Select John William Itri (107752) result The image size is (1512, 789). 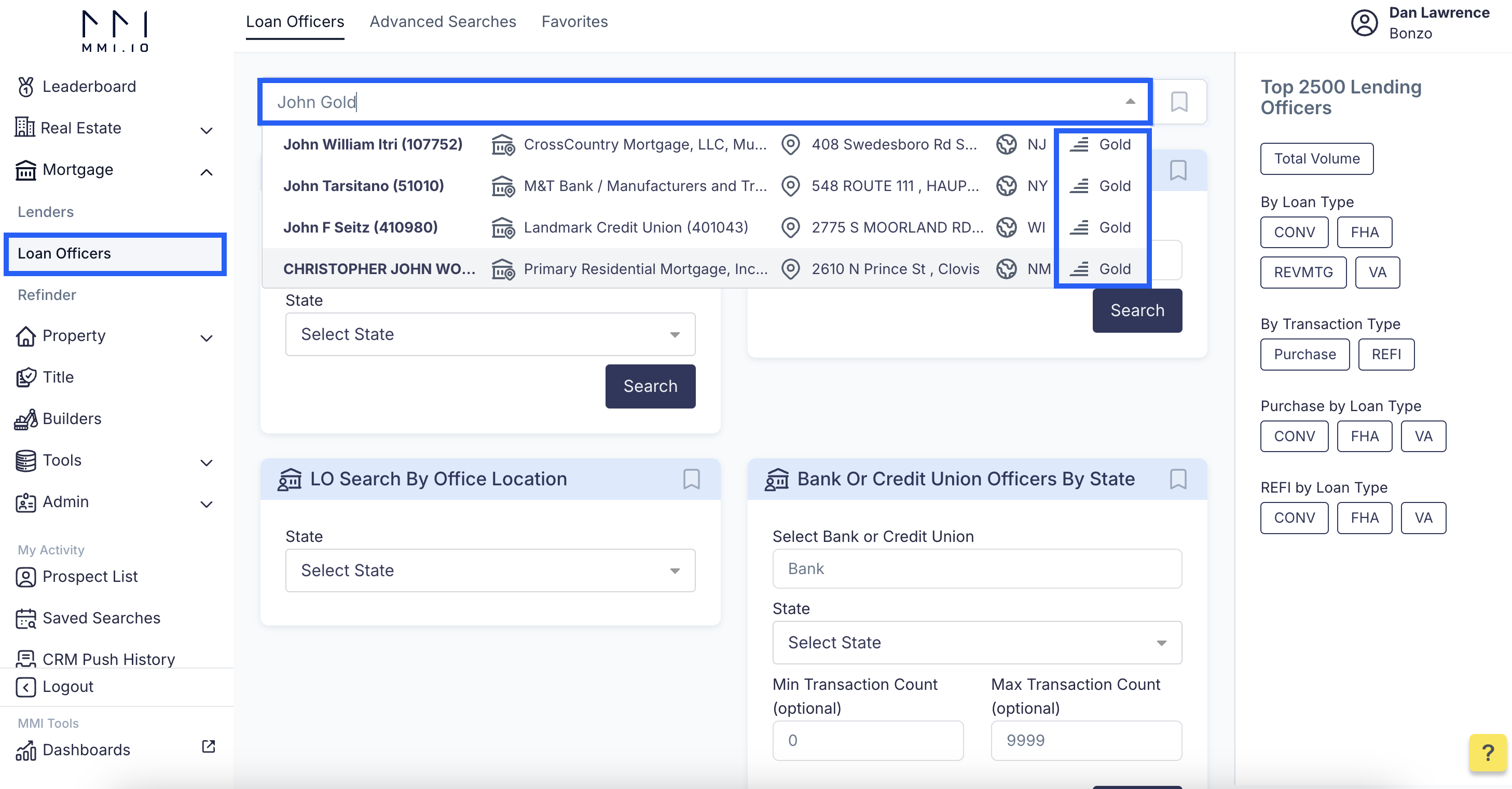[704, 144]
